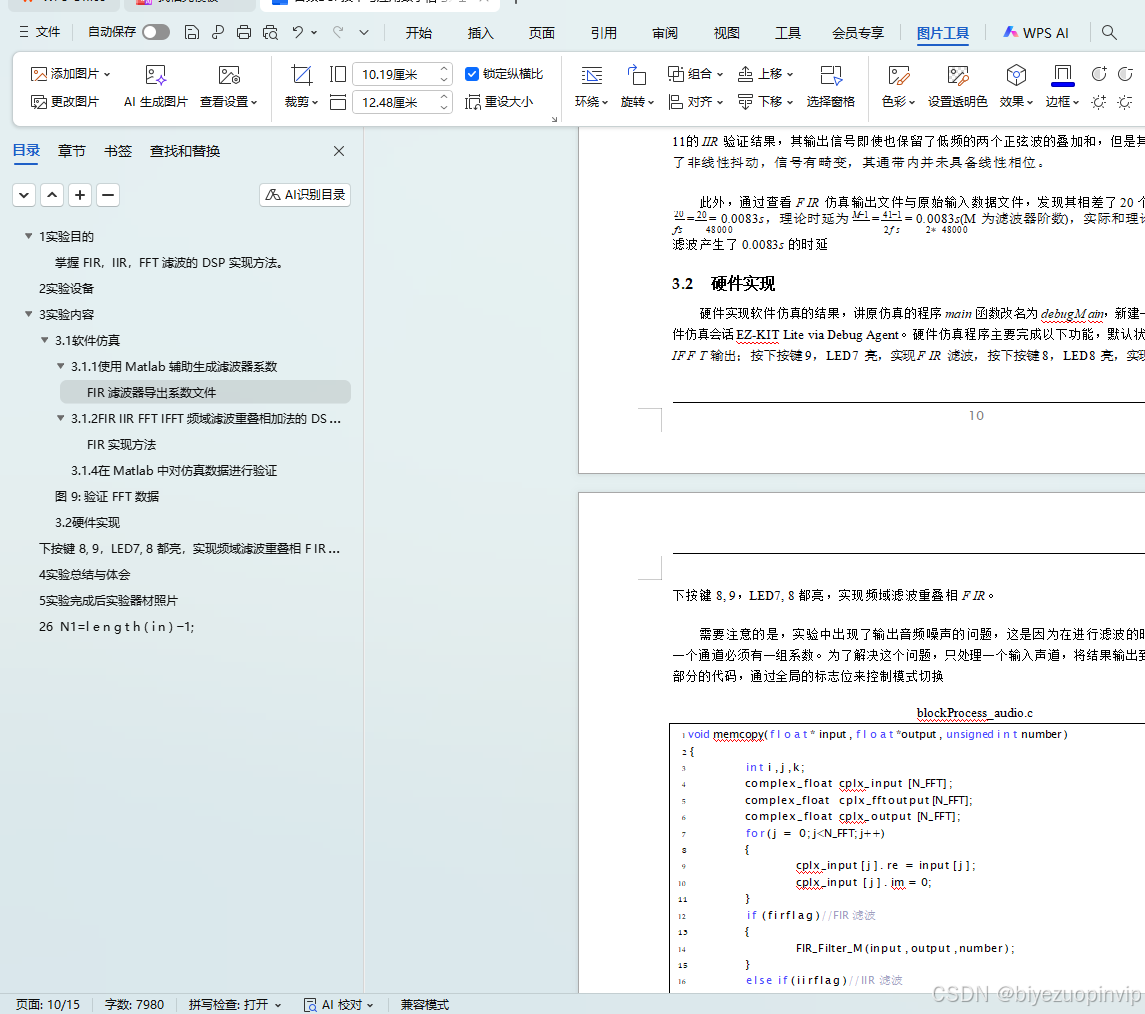Collapse the 1实验目的 outline item
The image size is (1145, 1014).
pos(28,236)
